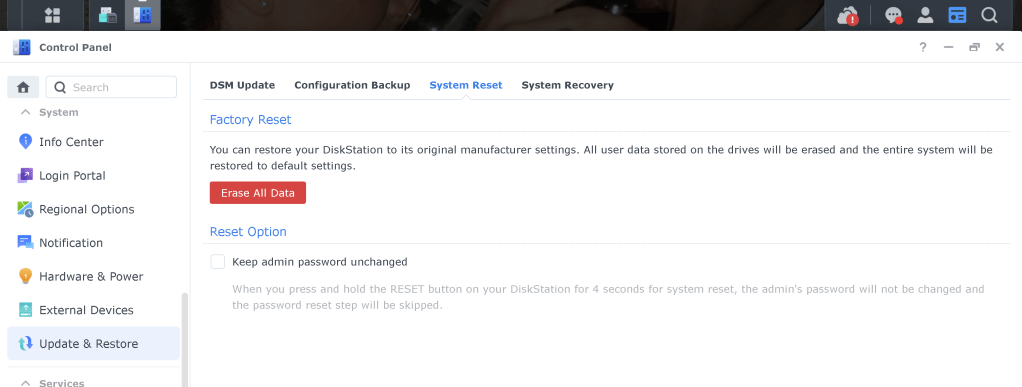Open the cloud upload alert icon
Image resolution: width=1022 pixels, height=387 pixels.
[849, 16]
